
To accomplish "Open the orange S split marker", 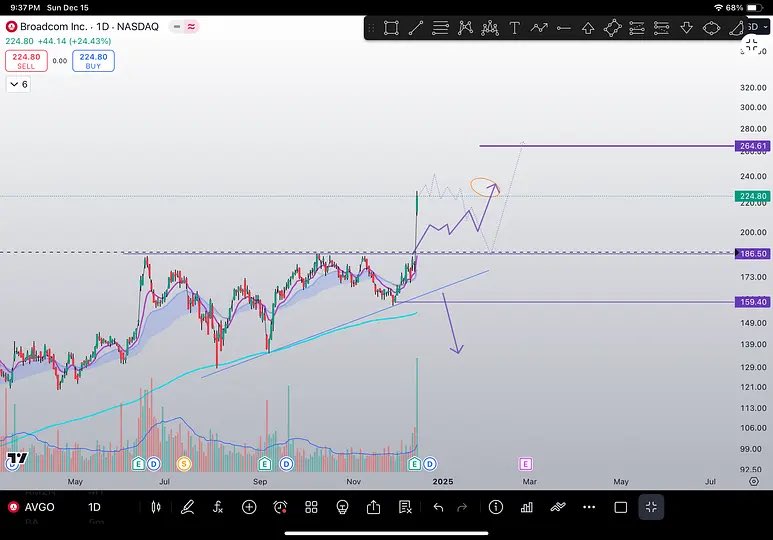I will pyautogui.click(x=184, y=464).
